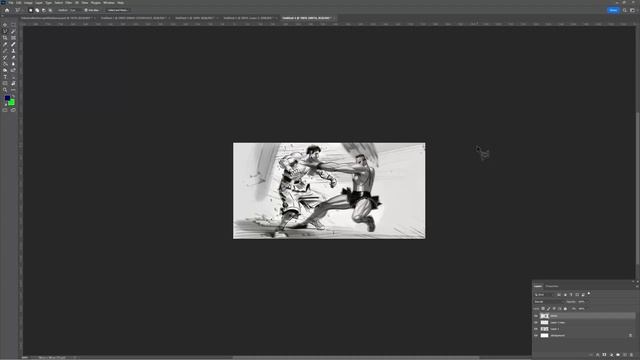Lock image pixels with brush lock icon
640x360 pixels.
click(549, 309)
